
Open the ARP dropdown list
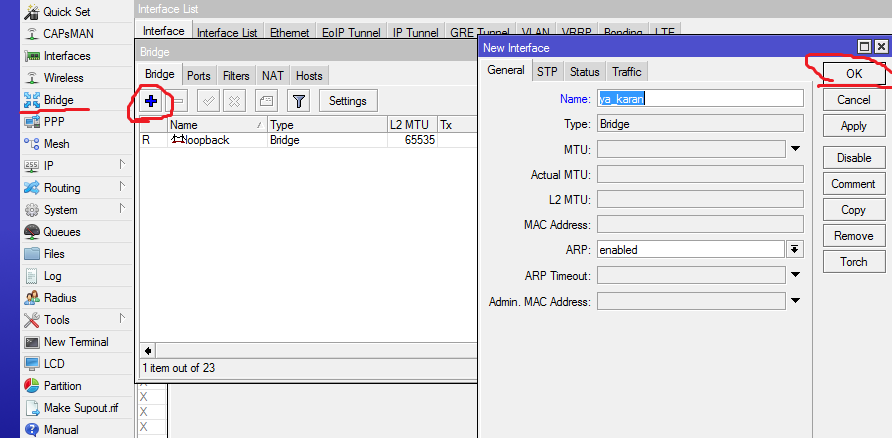click(796, 250)
